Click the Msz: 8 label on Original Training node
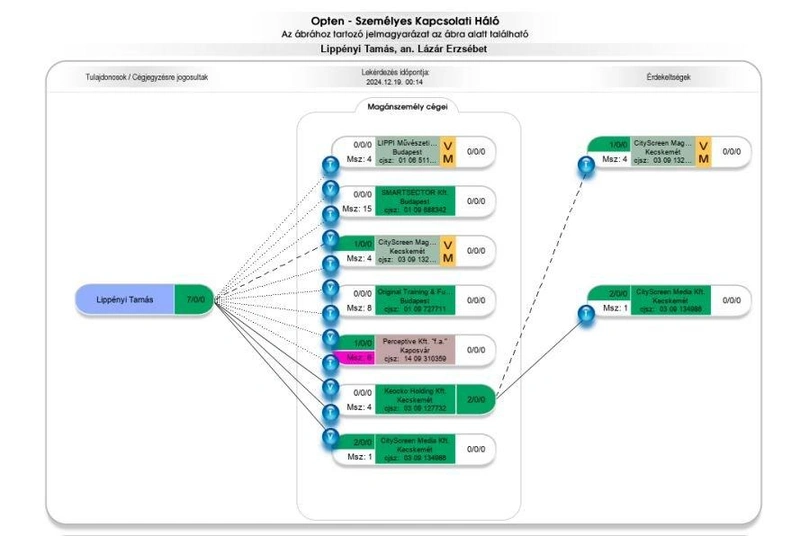 click(x=359, y=308)
